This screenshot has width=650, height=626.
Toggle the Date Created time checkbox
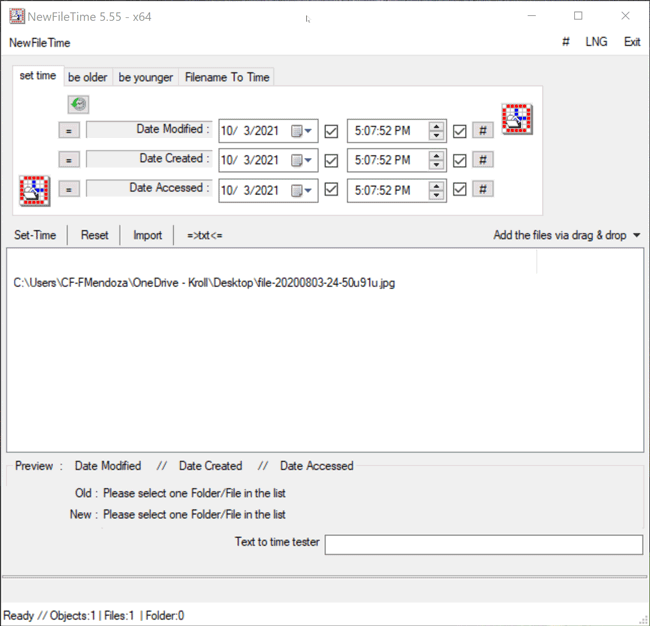coord(459,160)
